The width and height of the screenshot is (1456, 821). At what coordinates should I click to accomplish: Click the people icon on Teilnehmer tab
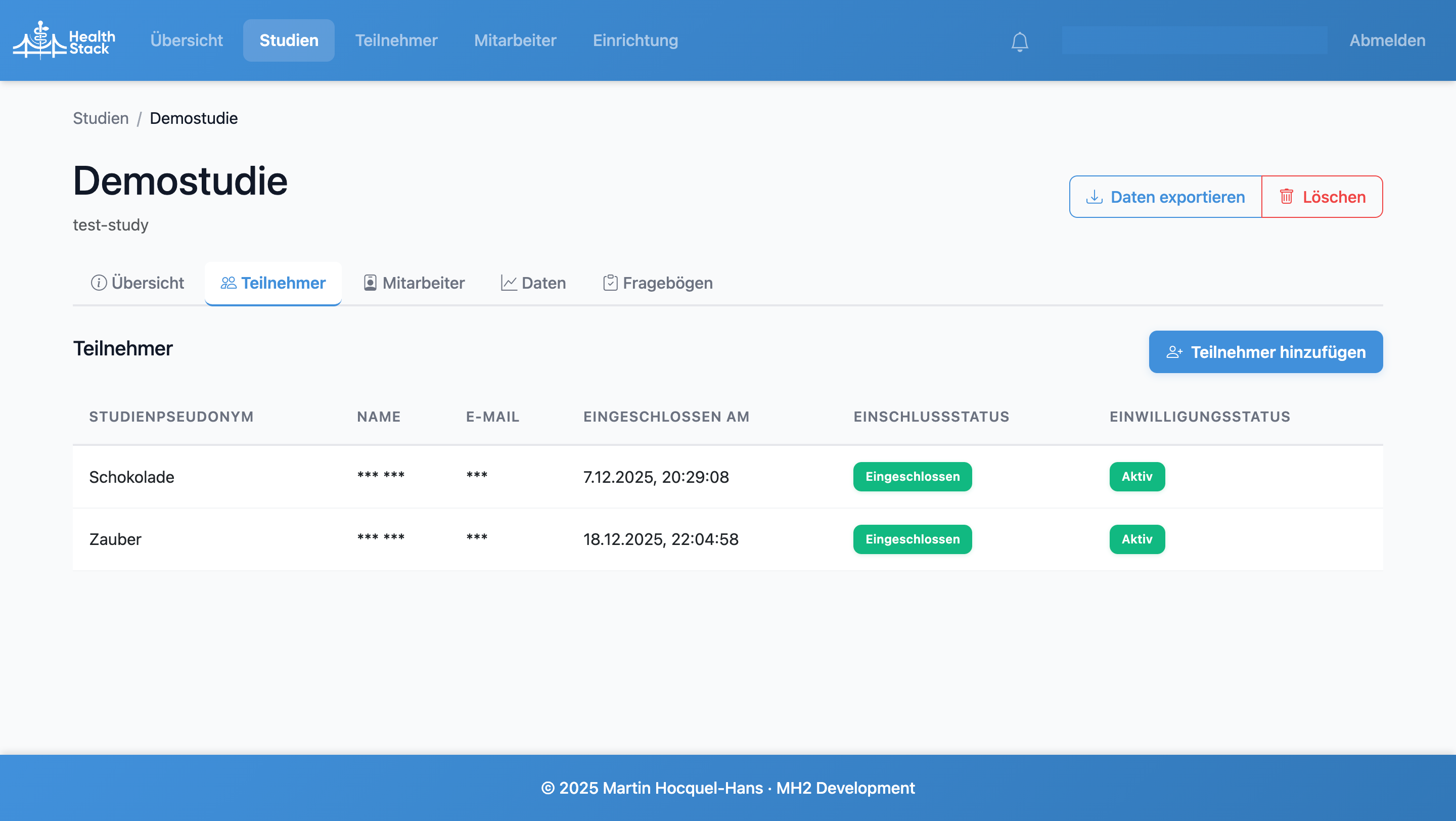point(229,283)
